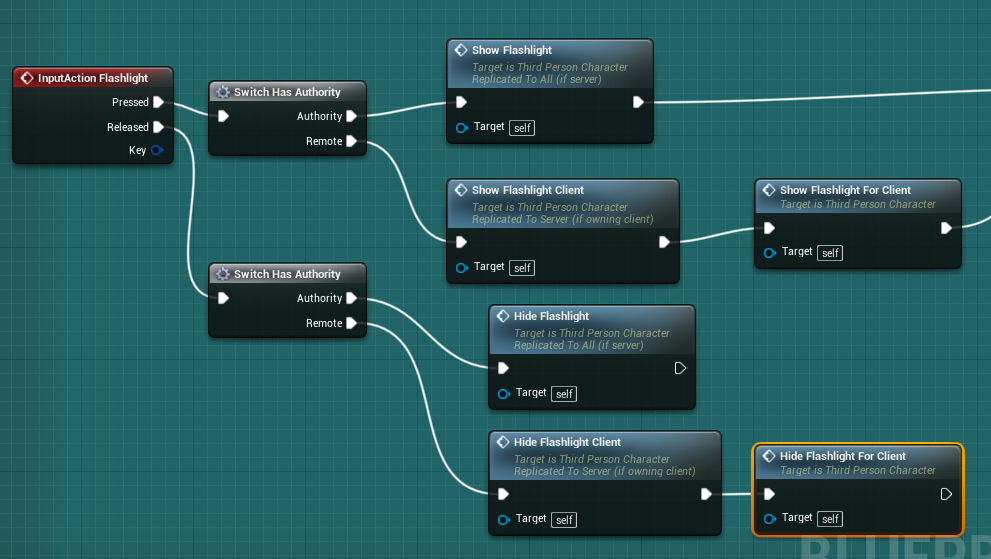Select the highlighted Hide Flashlight For Client header
The image size is (991, 559).
pos(858,462)
